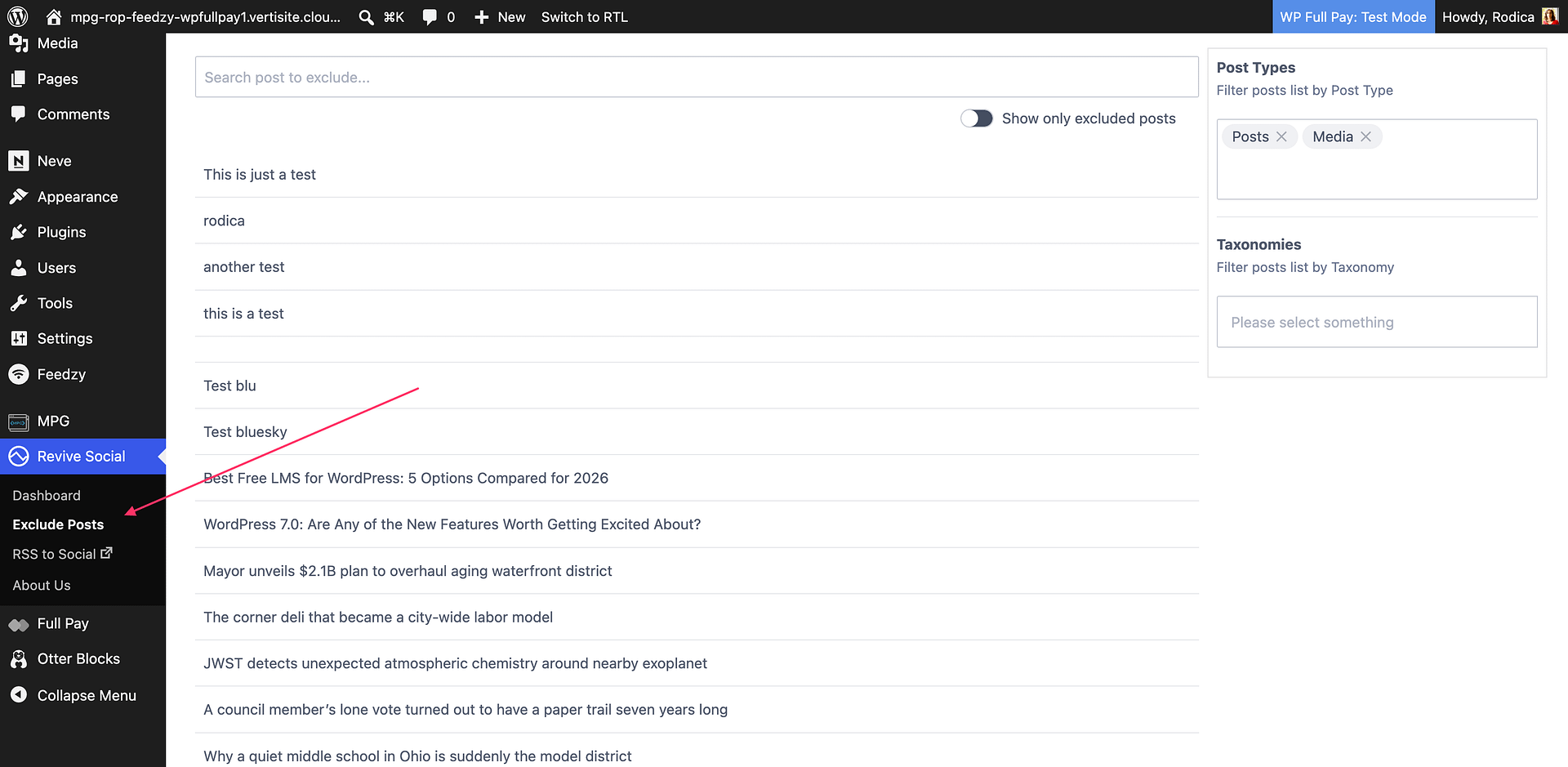1568x767 pixels.
Task: Click the Collapse Menu label
Action: click(x=87, y=695)
